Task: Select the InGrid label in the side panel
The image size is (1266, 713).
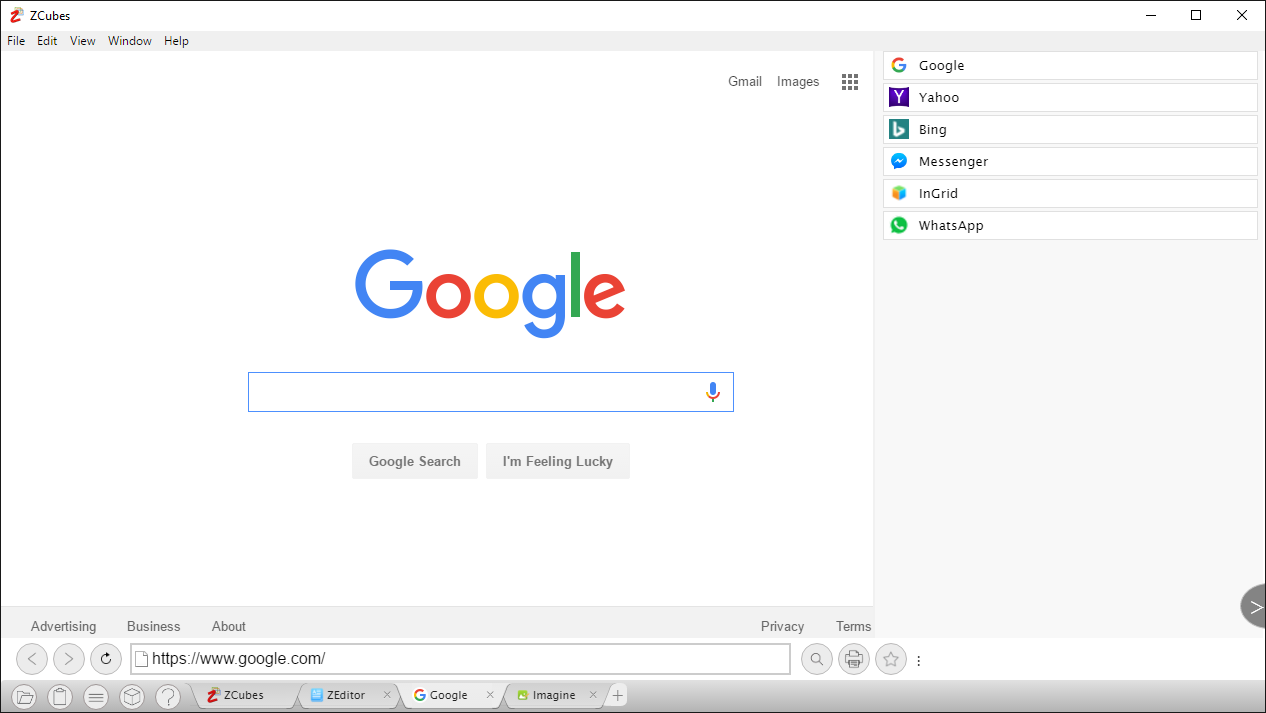Action: point(939,193)
